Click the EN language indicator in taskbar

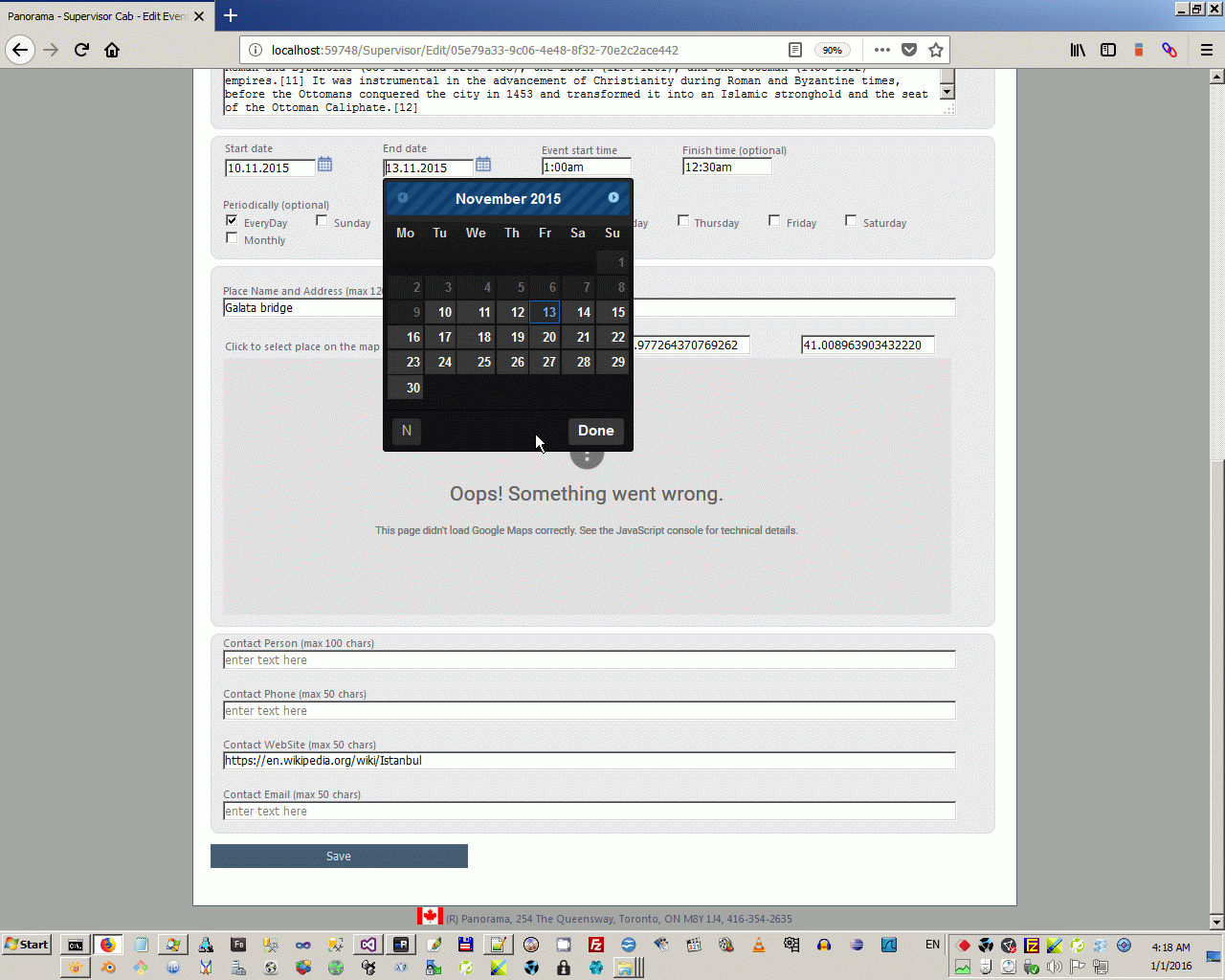tap(932, 945)
